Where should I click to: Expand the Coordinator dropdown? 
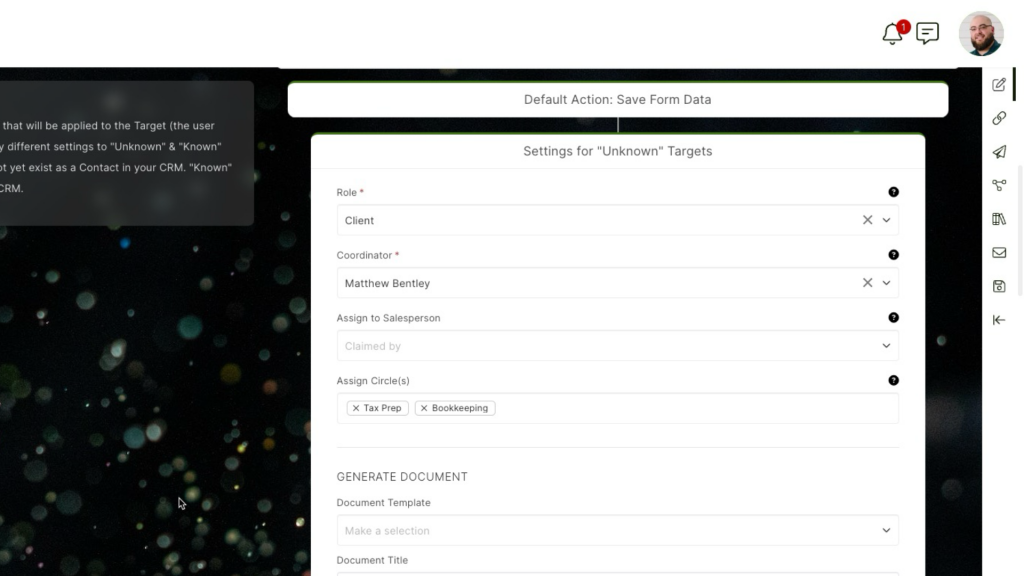(x=886, y=283)
